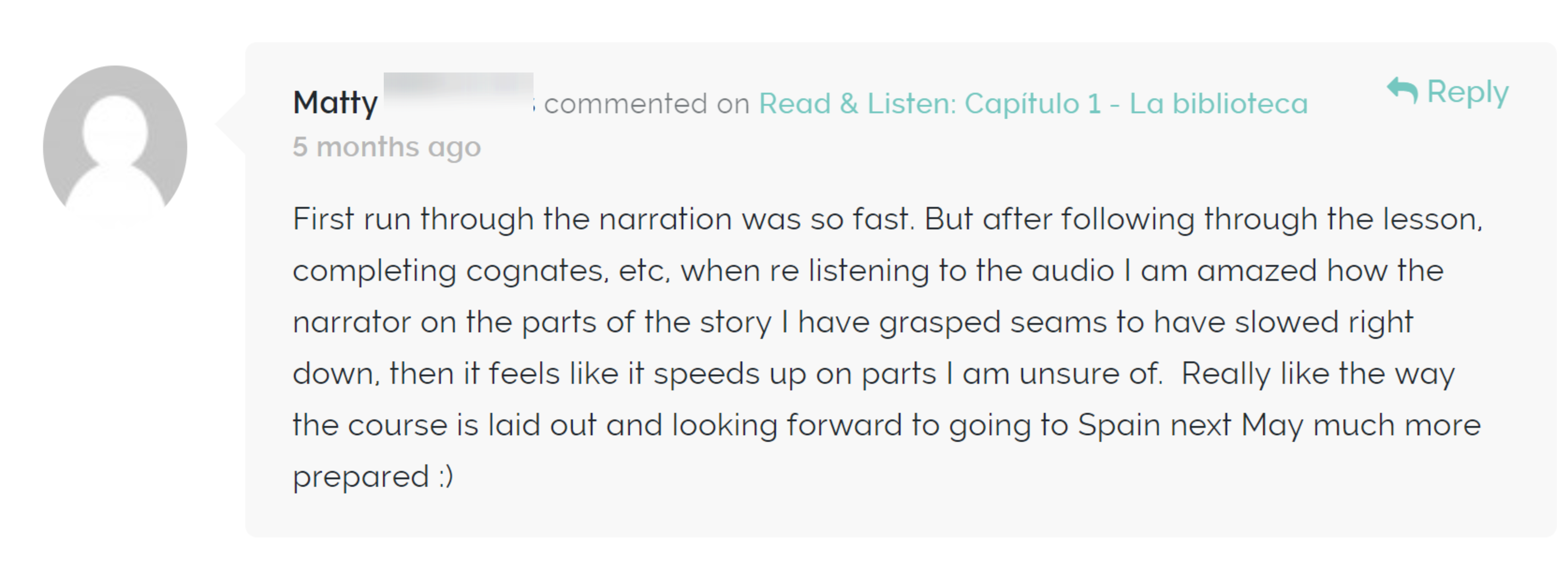Image resolution: width=1568 pixels, height=571 pixels.
Task: Click the opening words "First run through"
Action: tap(413, 219)
